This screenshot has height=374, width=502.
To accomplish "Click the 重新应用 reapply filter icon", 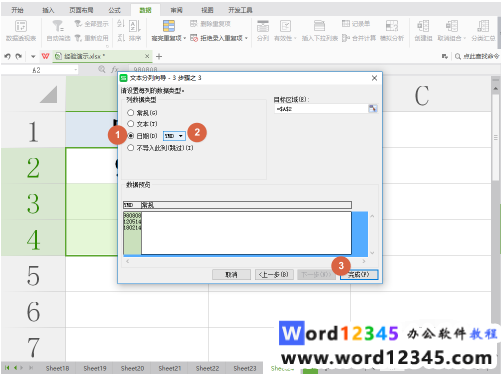I will coord(78,38).
